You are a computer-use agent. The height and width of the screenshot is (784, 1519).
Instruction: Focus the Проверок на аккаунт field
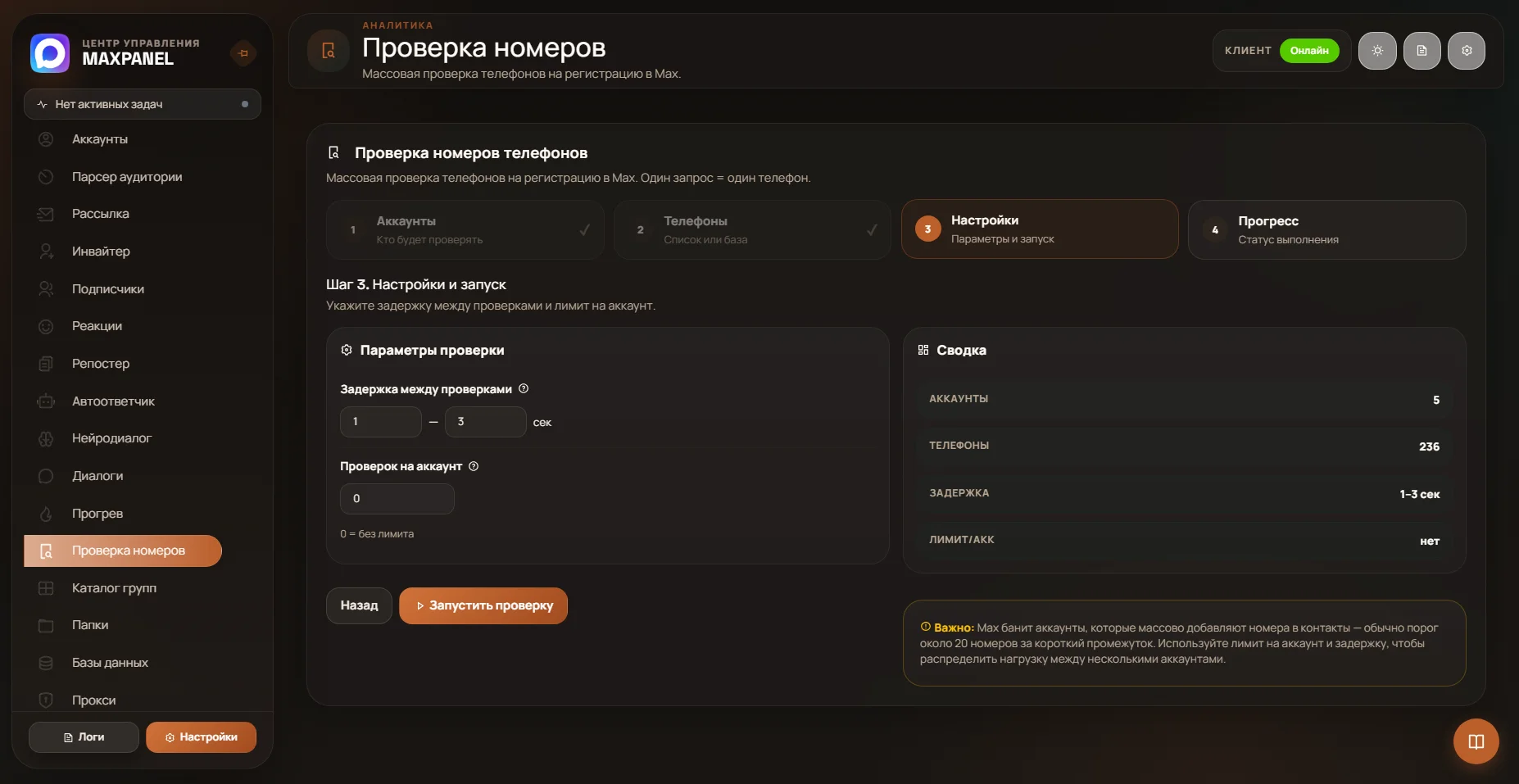coord(397,499)
